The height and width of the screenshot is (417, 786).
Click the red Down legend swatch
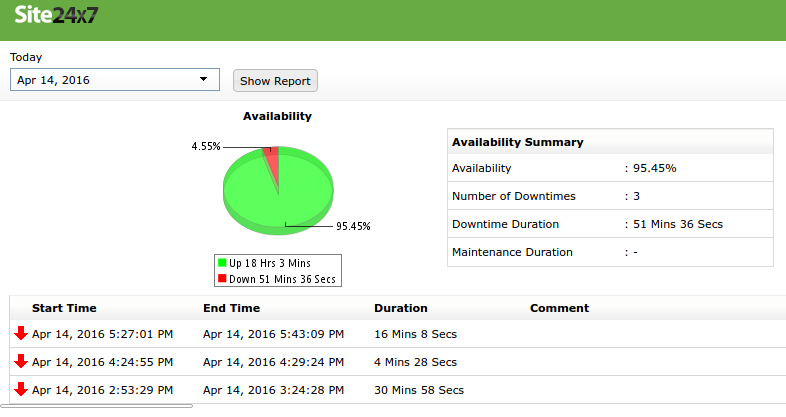click(x=222, y=278)
